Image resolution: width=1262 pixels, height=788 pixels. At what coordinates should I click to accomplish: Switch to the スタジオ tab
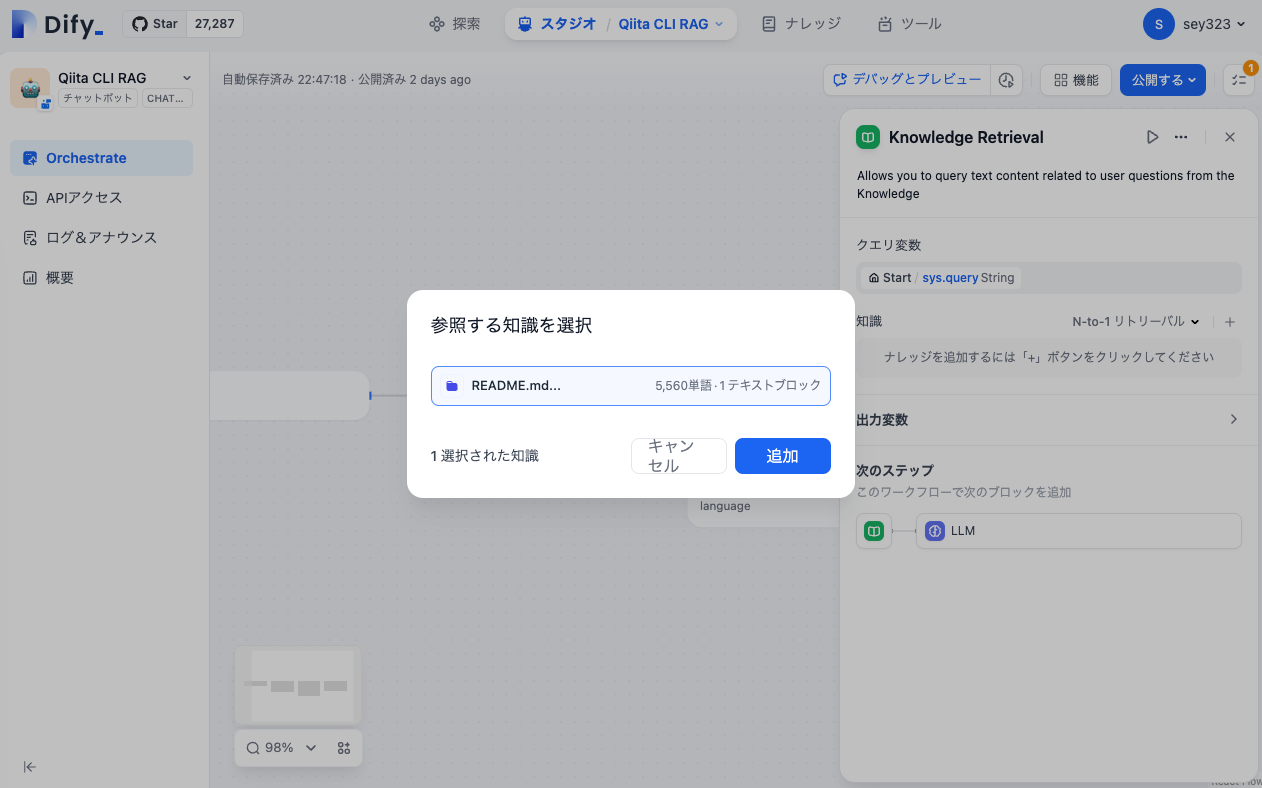[558, 24]
